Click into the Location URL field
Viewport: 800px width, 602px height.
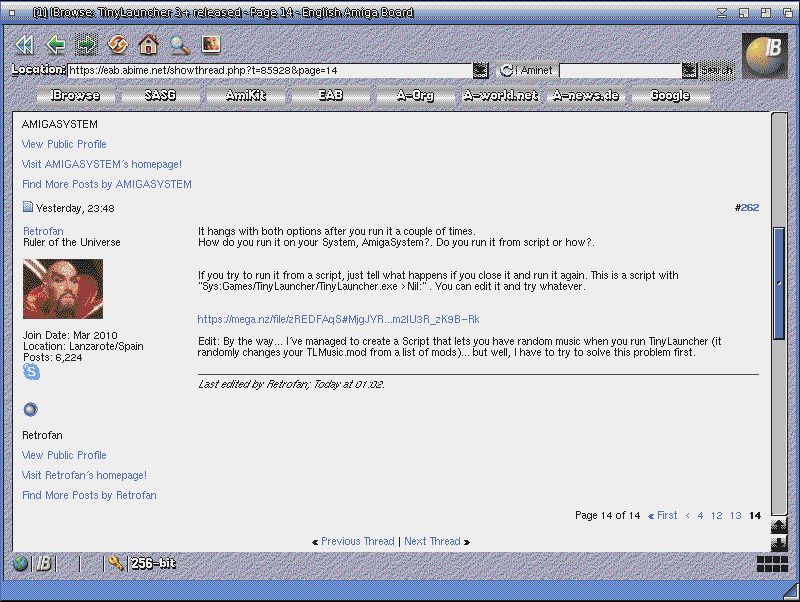coord(270,70)
